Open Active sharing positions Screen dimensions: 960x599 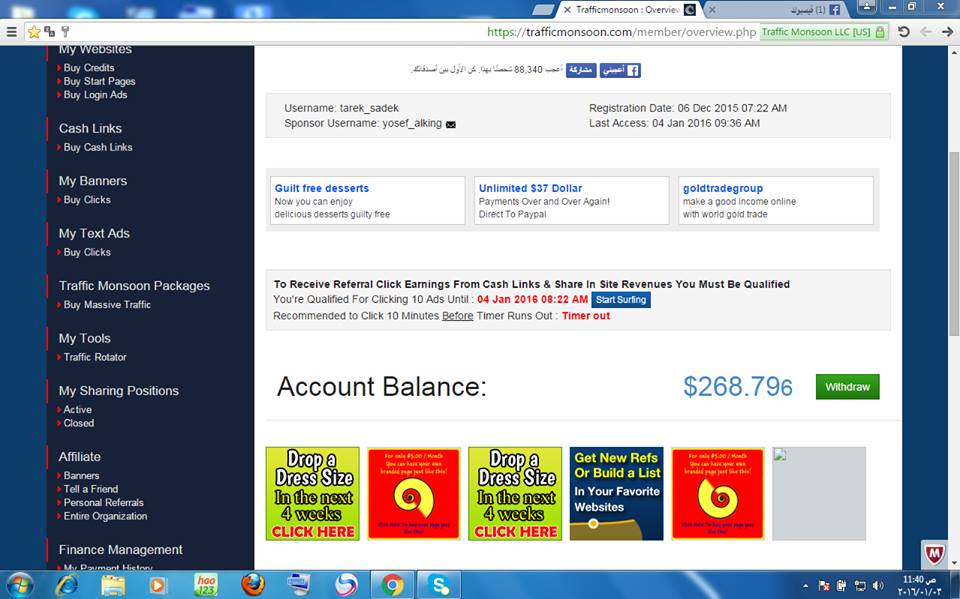click(78, 410)
